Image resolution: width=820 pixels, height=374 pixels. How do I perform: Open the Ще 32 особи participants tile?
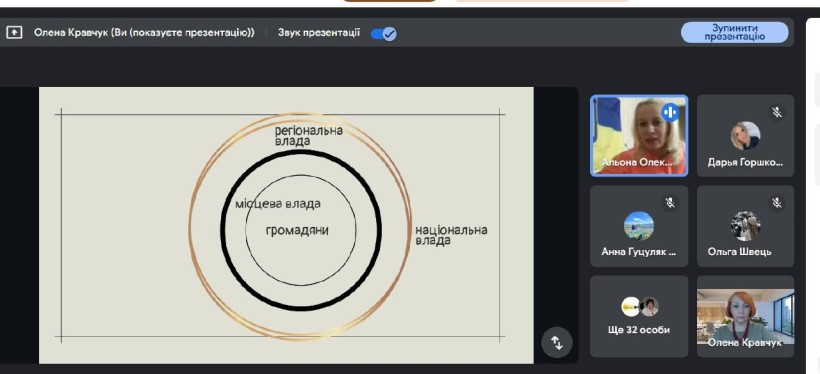coord(639,316)
